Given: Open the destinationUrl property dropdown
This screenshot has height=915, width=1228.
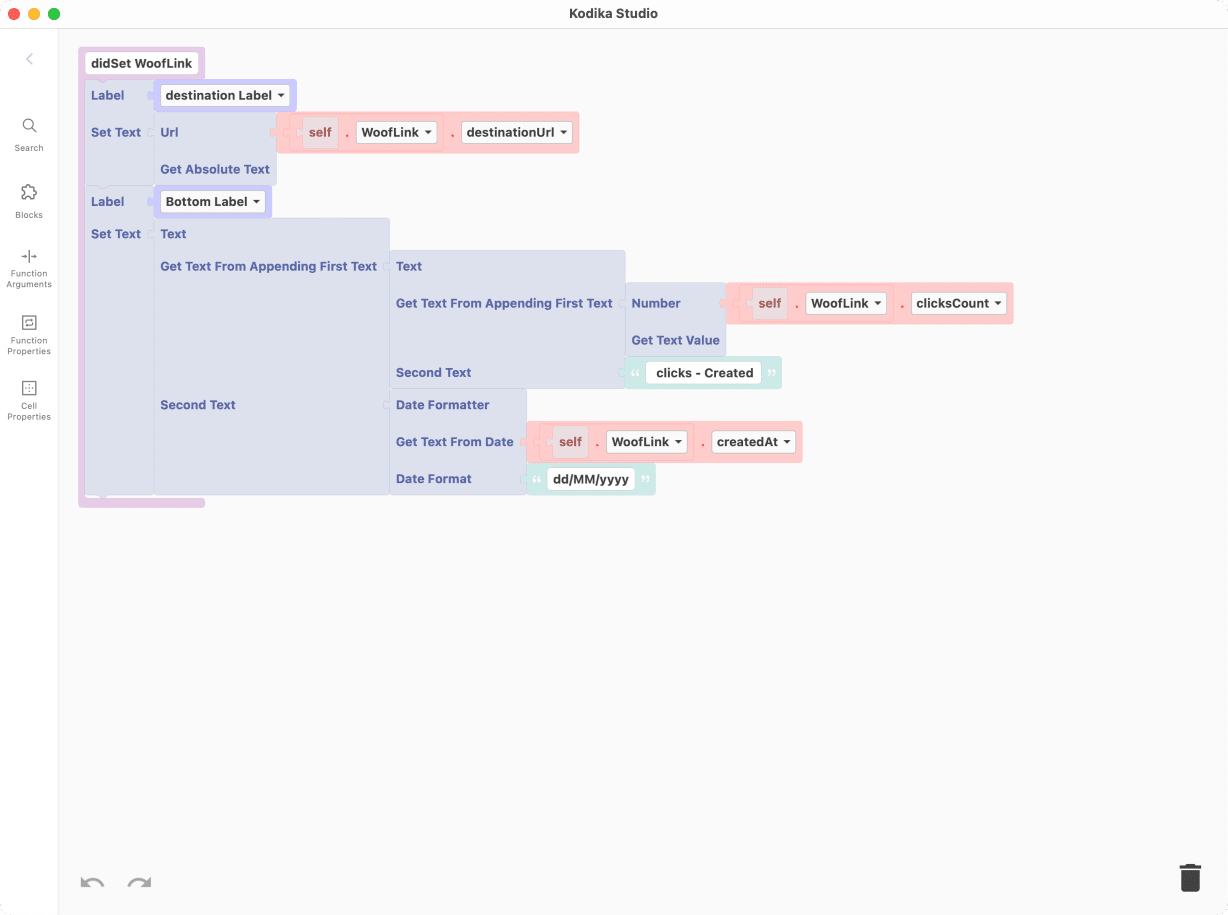Looking at the screenshot, I should coord(516,133).
